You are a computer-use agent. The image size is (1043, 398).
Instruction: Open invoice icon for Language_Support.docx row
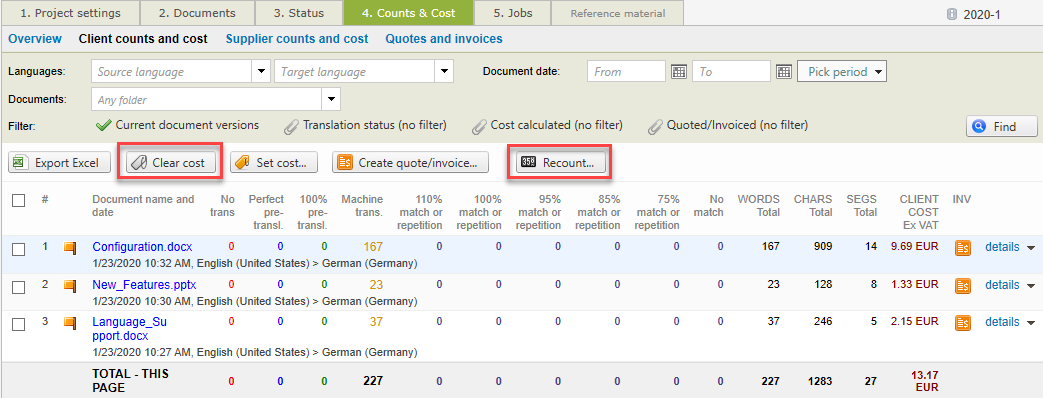coord(962,323)
